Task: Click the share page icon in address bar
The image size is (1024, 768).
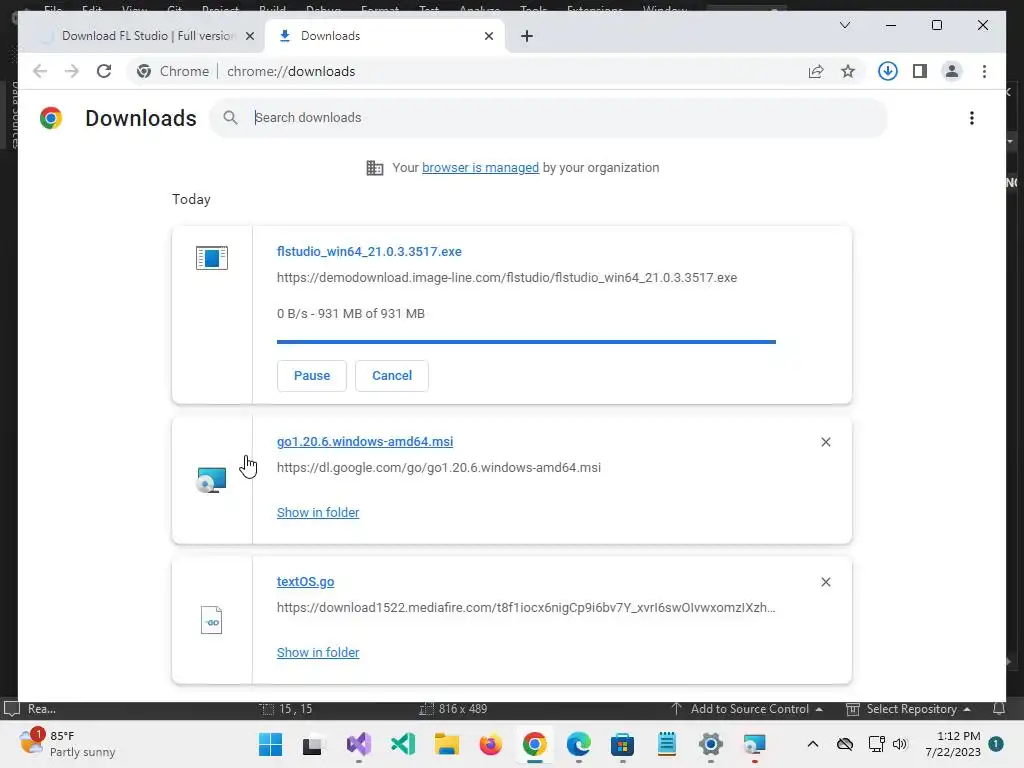Action: click(816, 71)
